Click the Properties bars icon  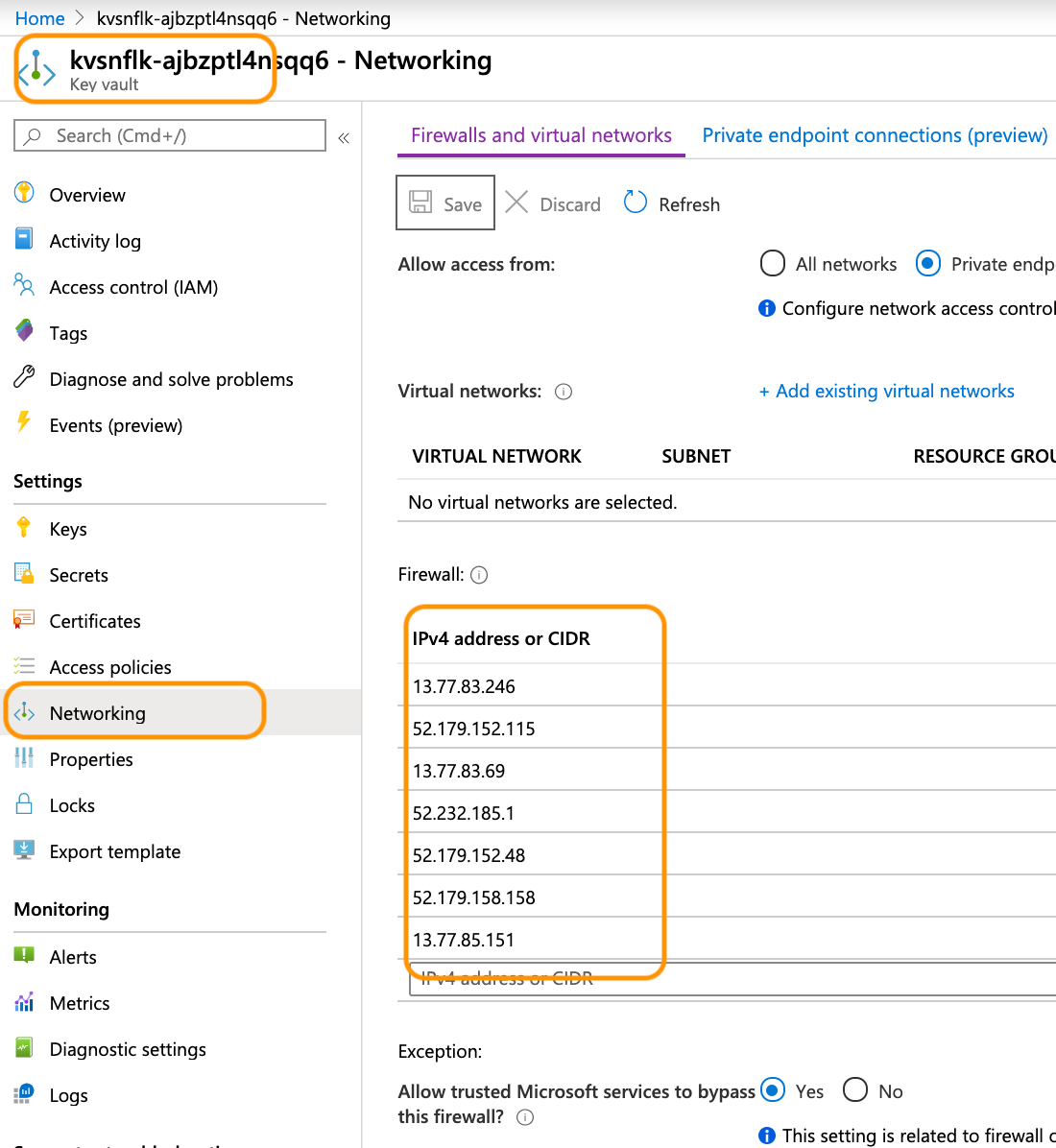pos(24,757)
